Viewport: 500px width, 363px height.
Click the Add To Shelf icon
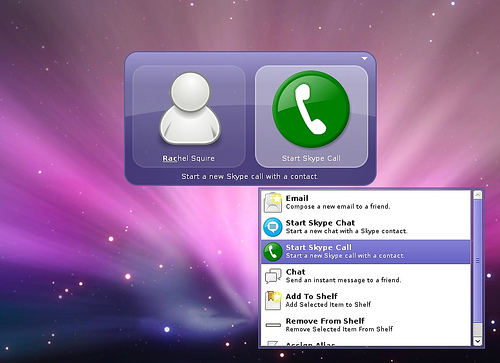[273, 300]
